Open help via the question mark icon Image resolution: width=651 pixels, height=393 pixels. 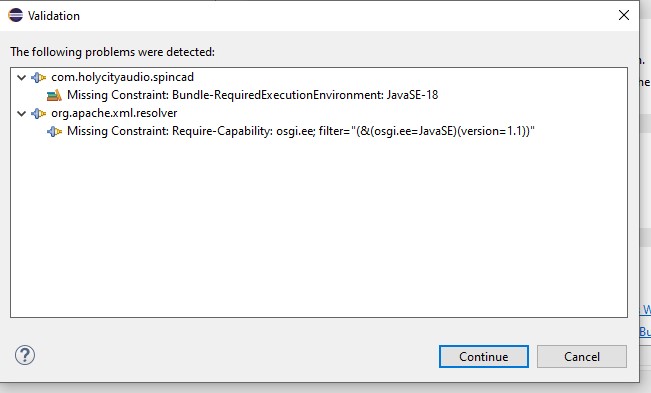point(25,355)
